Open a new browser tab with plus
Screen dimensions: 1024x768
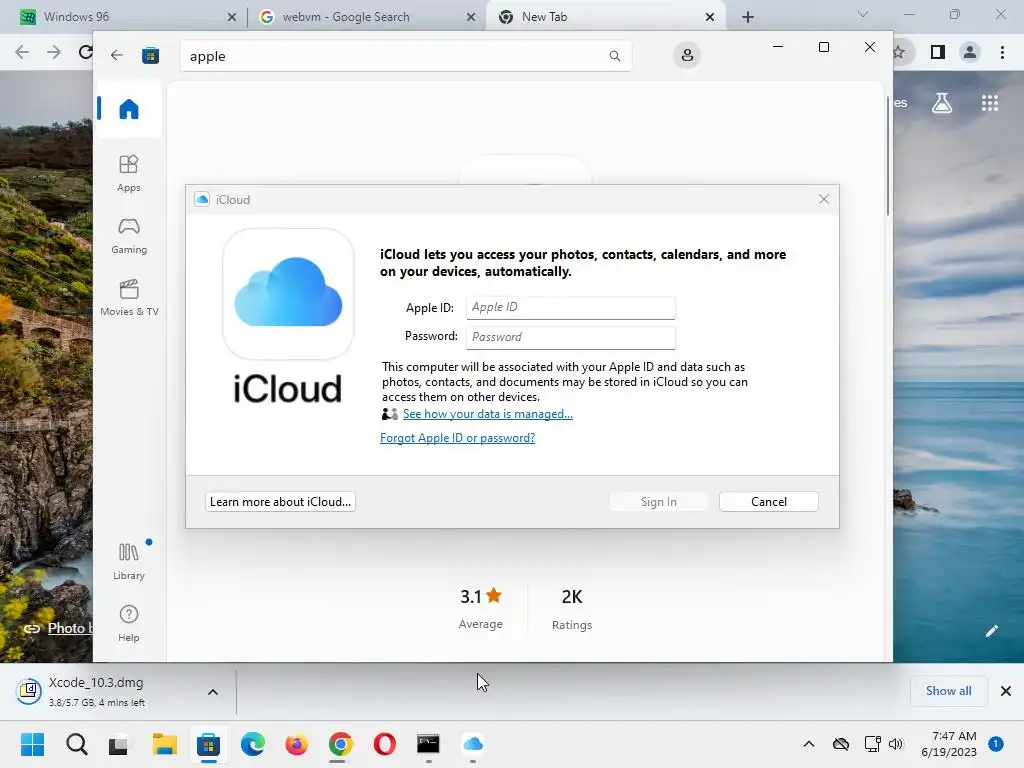(748, 18)
